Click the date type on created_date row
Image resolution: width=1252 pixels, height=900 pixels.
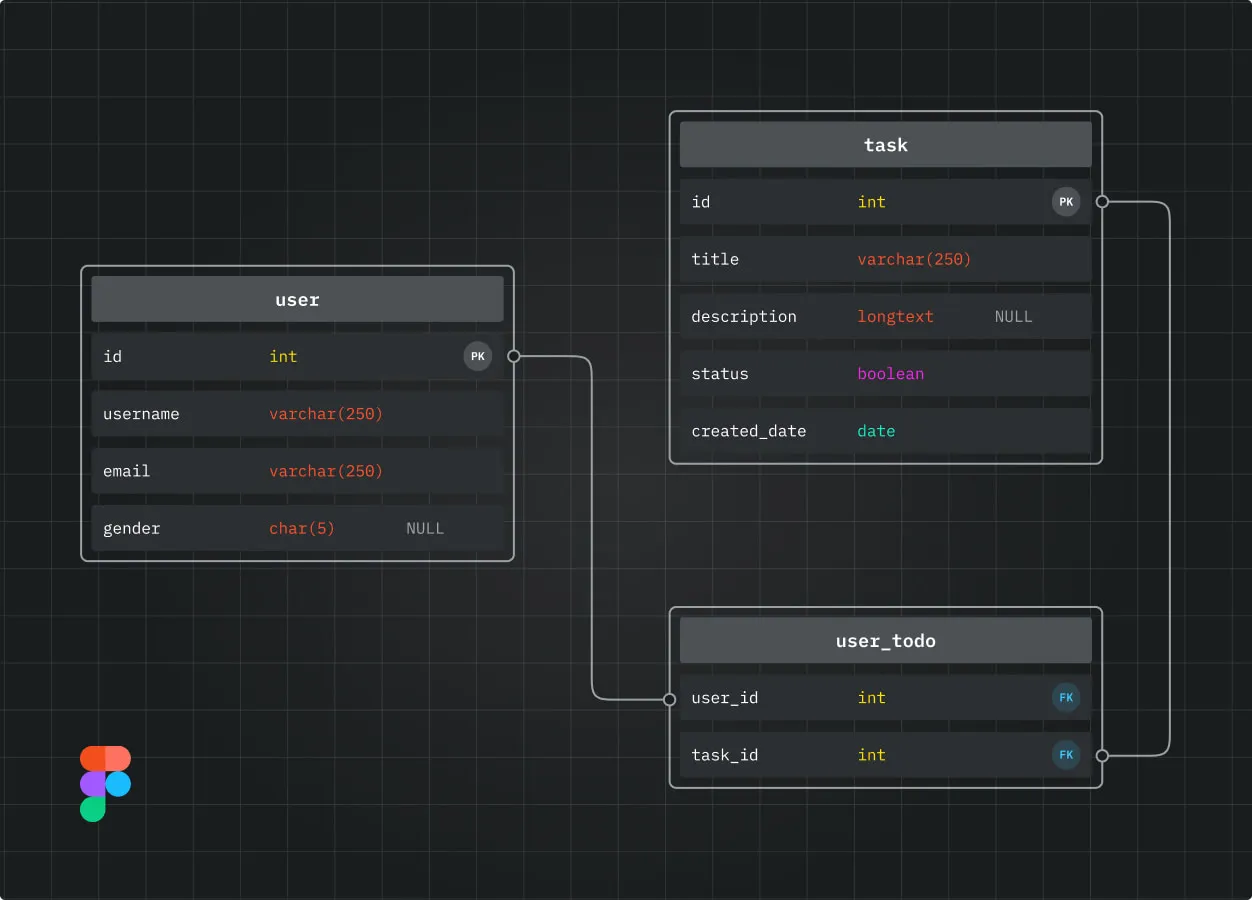click(876, 431)
